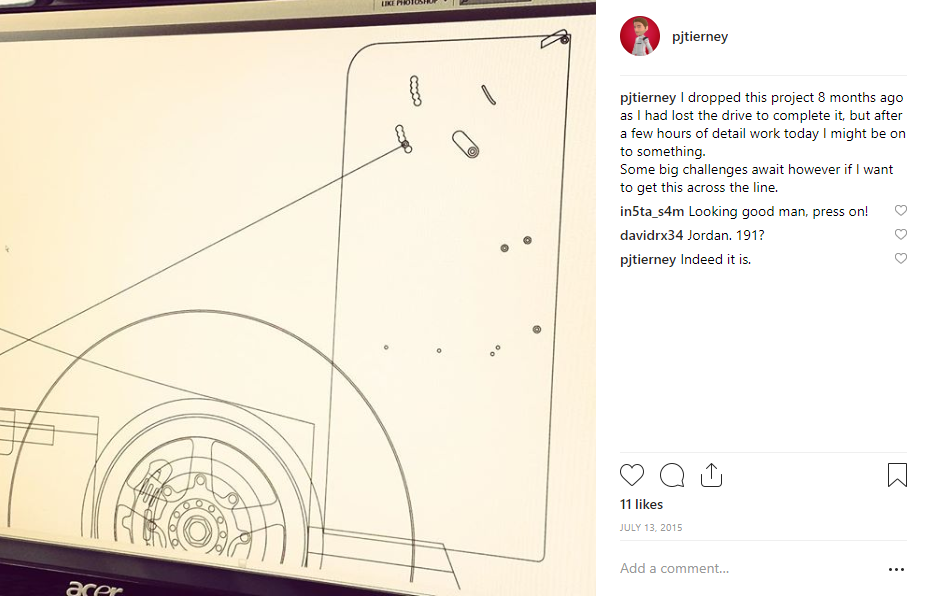Click the pjtierney profile avatar
Image resolution: width=929 pixels, height=596 pixels.
click(x=640, y=36)
